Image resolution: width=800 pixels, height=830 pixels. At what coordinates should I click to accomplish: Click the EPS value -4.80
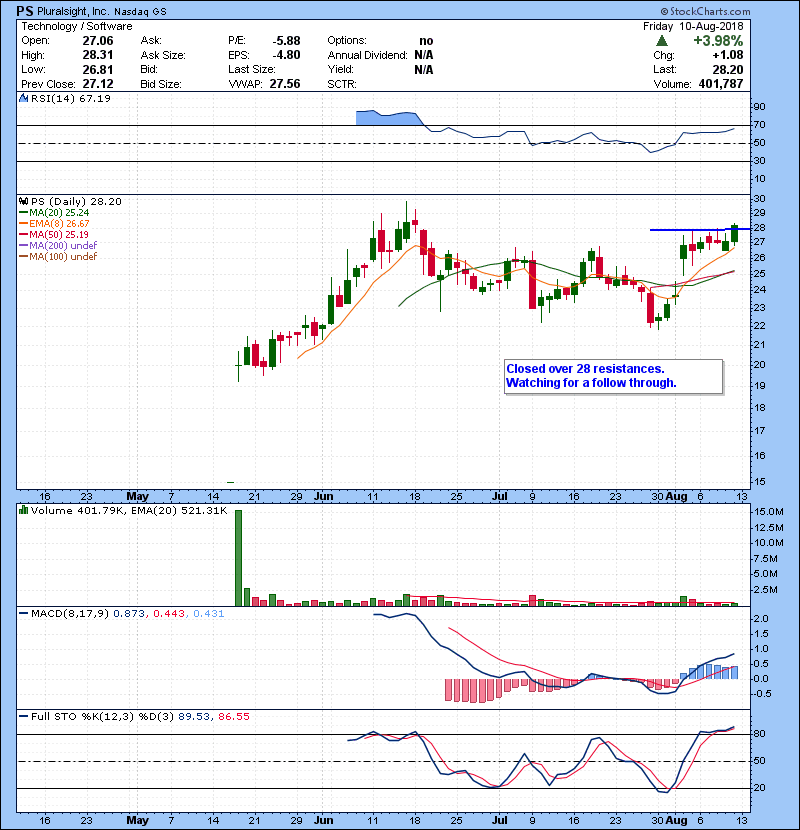tap(286, 55)
